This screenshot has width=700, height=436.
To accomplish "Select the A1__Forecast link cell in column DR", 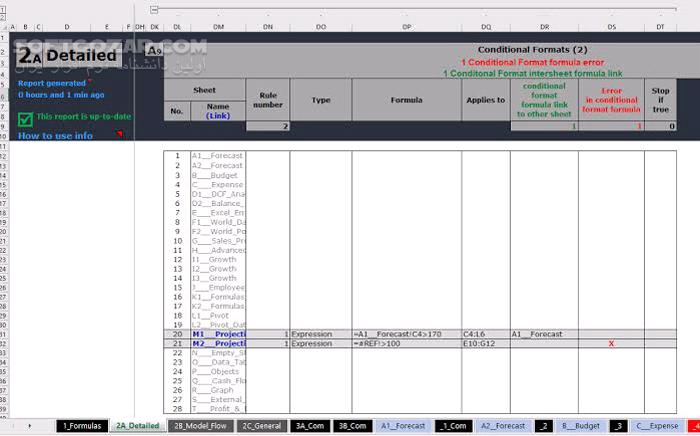I will point(544,334).
